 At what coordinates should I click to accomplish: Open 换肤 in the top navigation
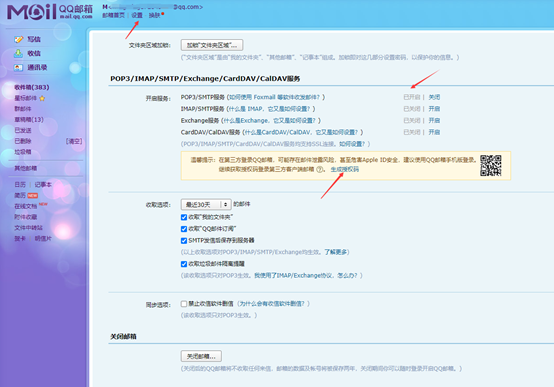pyautogui.click(x=154, y=15)
